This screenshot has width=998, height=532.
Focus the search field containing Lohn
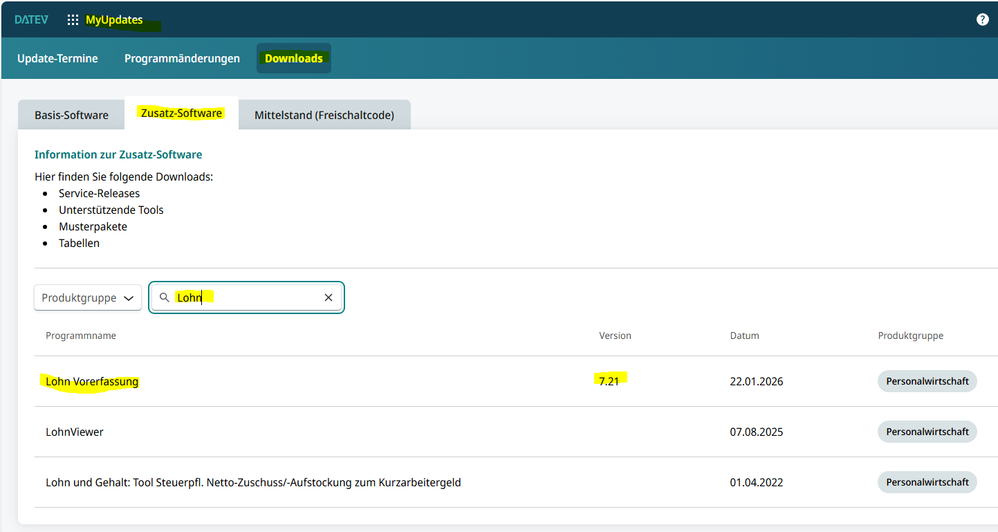[247, 297]
